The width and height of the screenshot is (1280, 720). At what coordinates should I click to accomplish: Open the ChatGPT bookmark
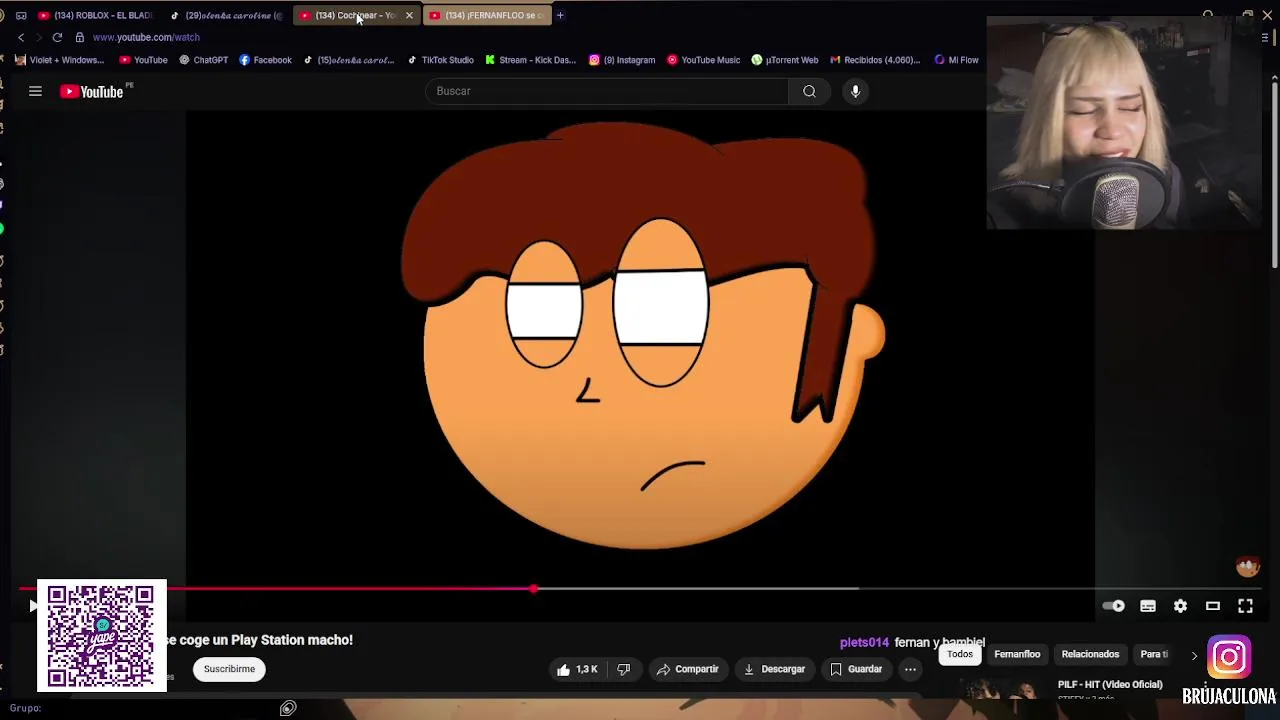203,60
